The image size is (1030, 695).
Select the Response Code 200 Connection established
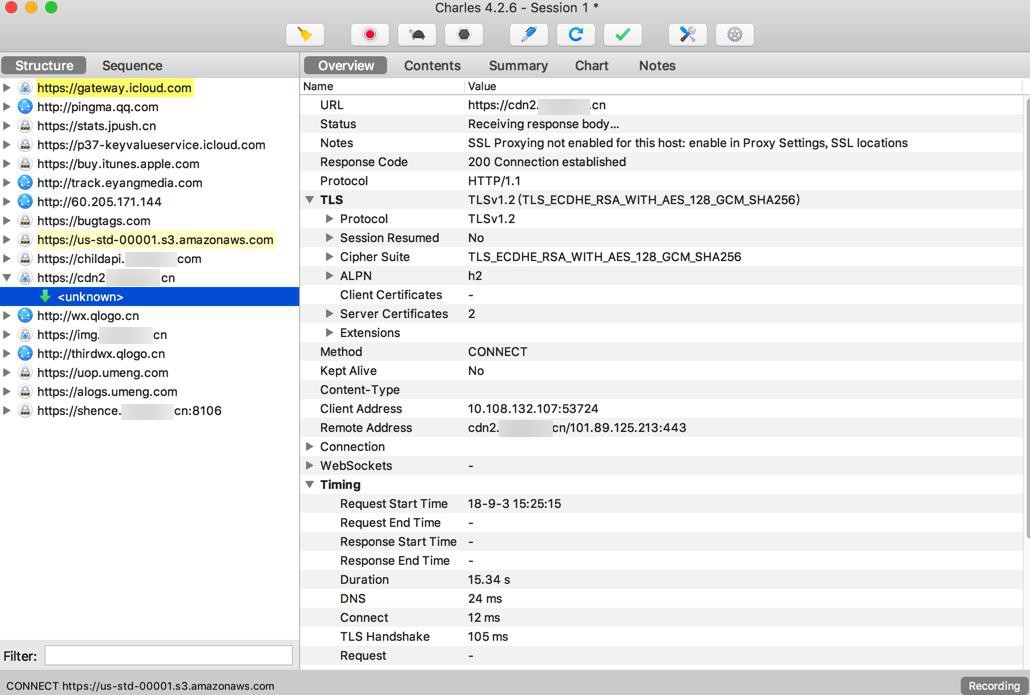pyautogui.click(x=547, y=162)
